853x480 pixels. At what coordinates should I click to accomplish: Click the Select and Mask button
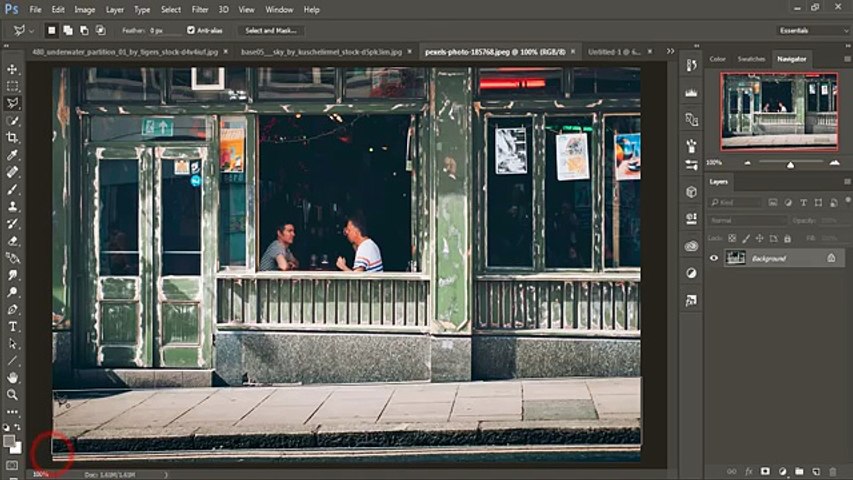273,30
